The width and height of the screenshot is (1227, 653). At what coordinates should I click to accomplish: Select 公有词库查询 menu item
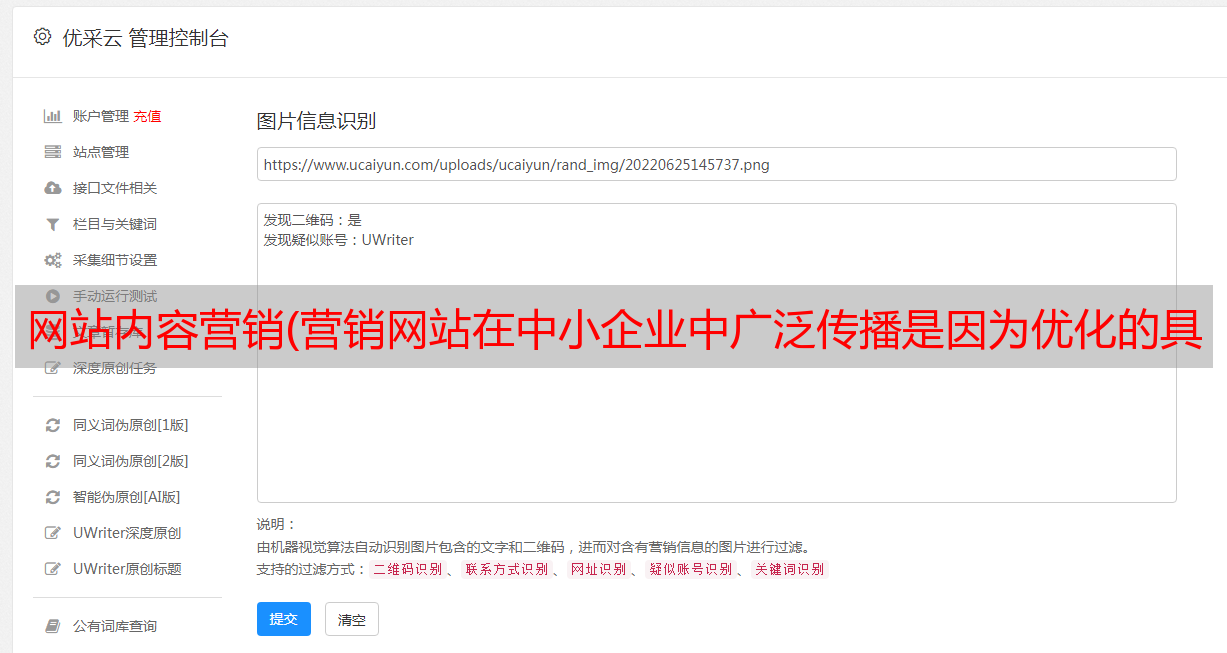point(115,626)
